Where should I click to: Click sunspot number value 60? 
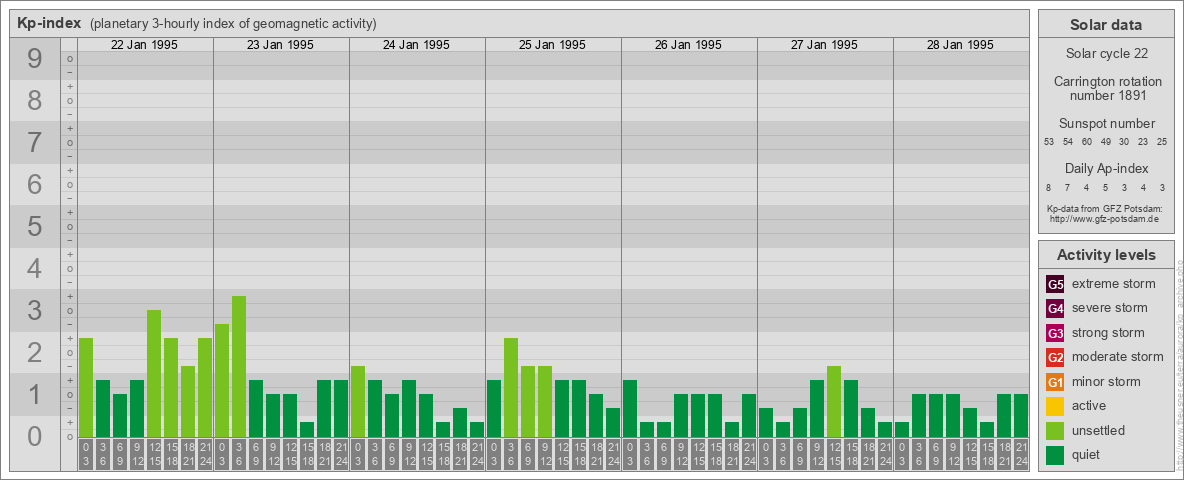click(x=1087, y=142)
